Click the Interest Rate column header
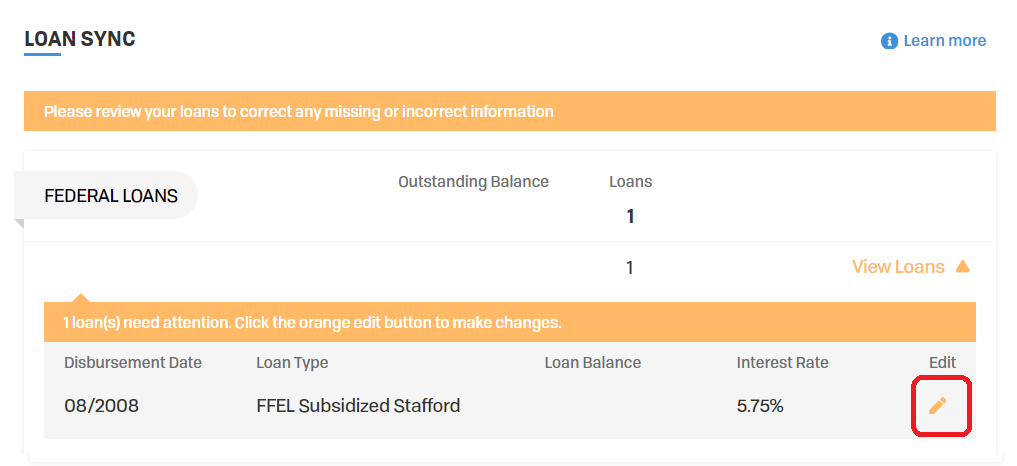 (x=783, y=363)
